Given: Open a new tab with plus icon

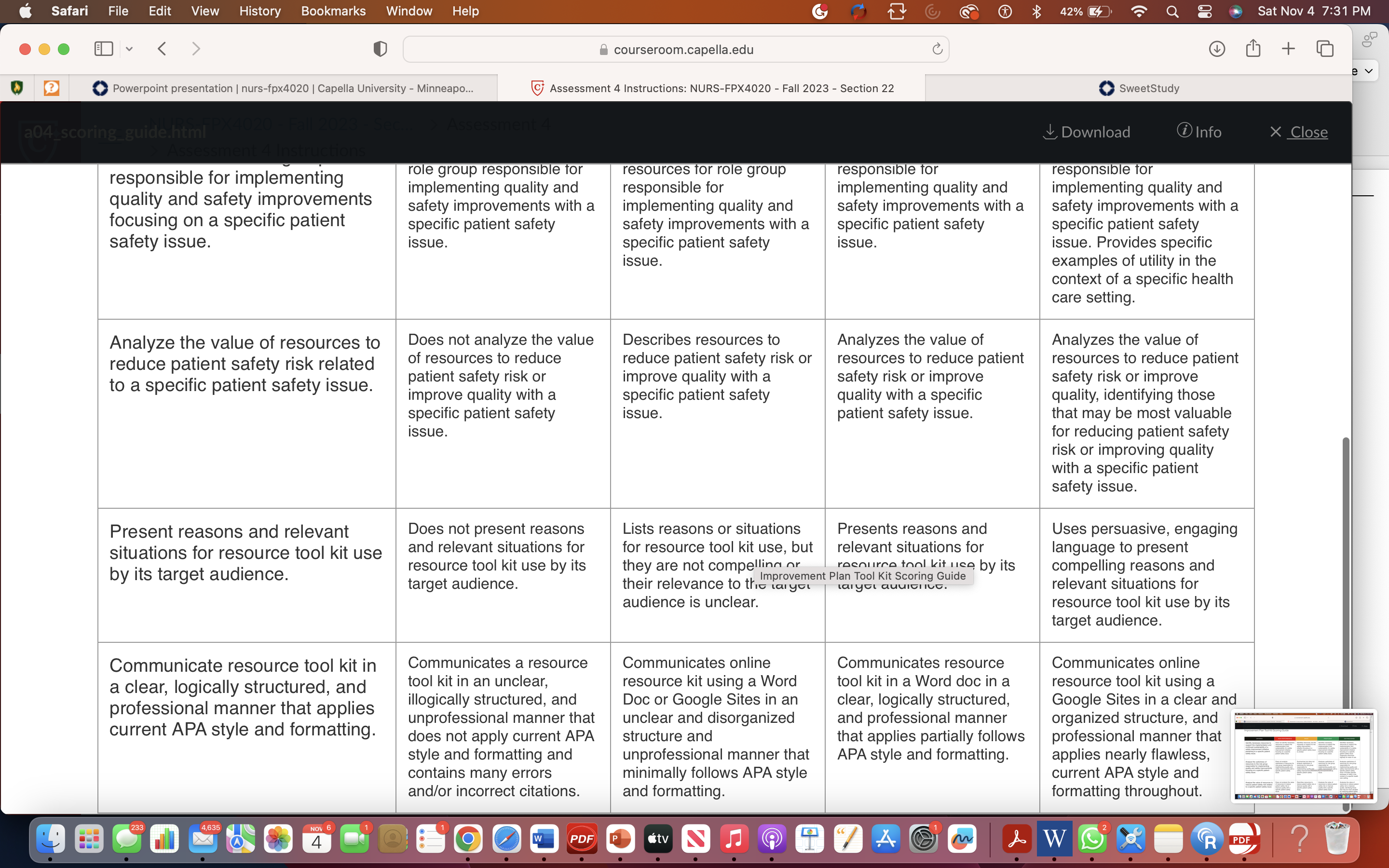Looking at the screenshot, I should pyautogui.click(x=1289, y=49).
